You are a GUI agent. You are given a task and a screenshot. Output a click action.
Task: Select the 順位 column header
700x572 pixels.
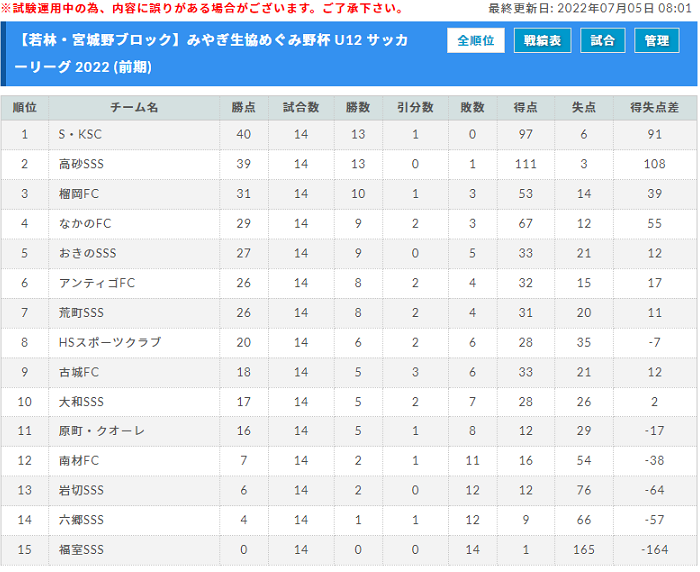25,108
